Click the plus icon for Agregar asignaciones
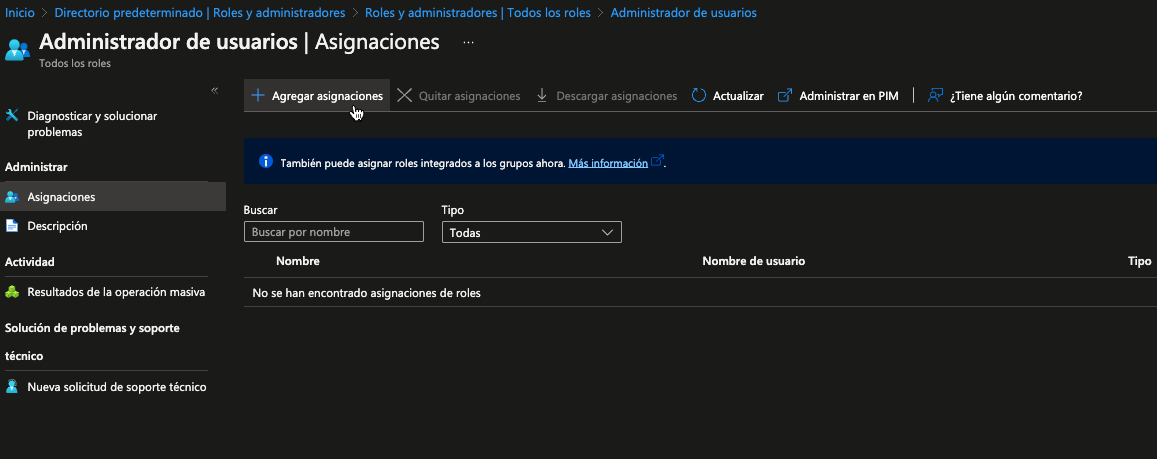This screenshot has width=1157, height=459. tap(258, 96)
